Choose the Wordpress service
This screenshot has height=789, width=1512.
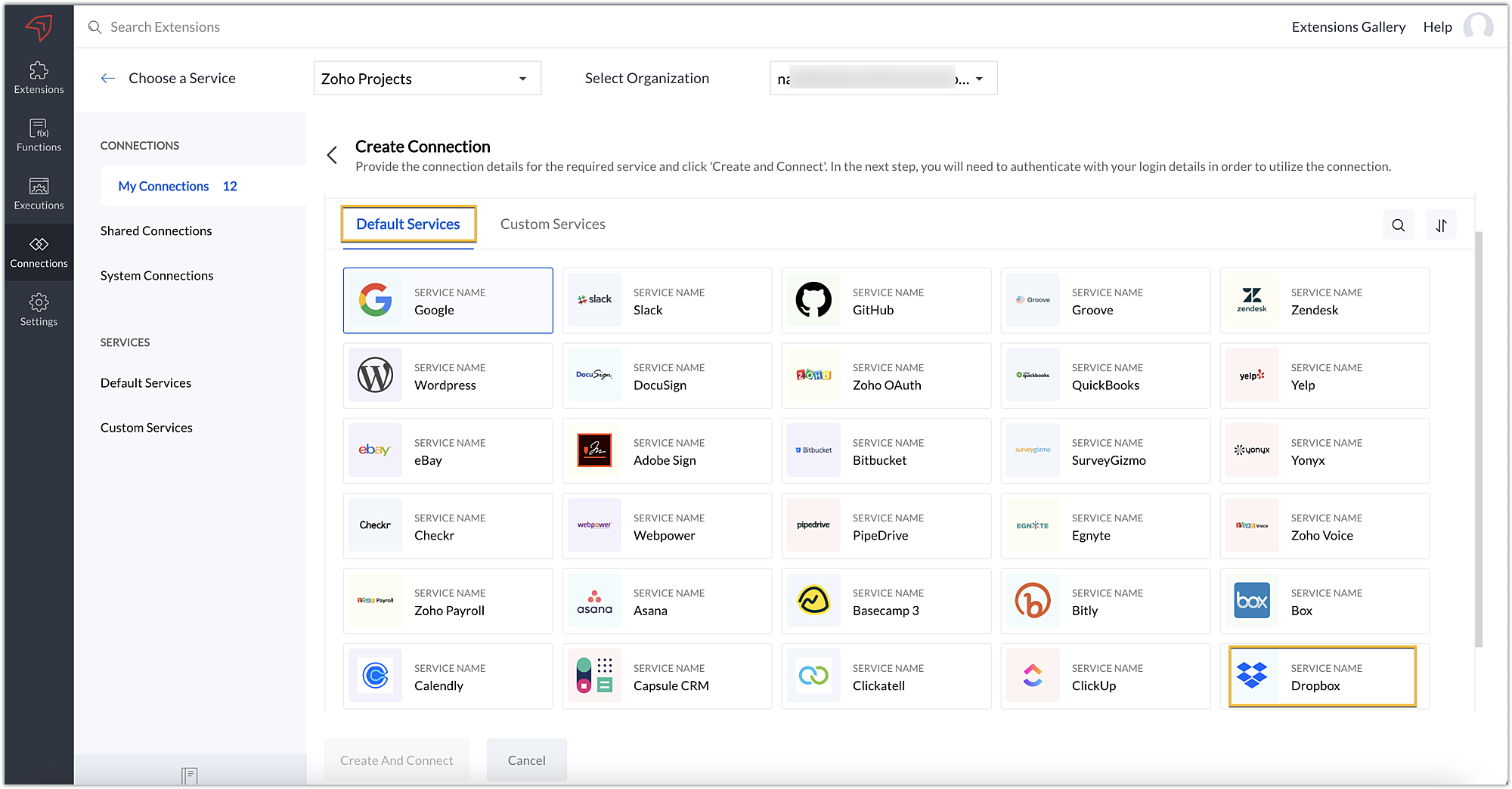point(448,376)
